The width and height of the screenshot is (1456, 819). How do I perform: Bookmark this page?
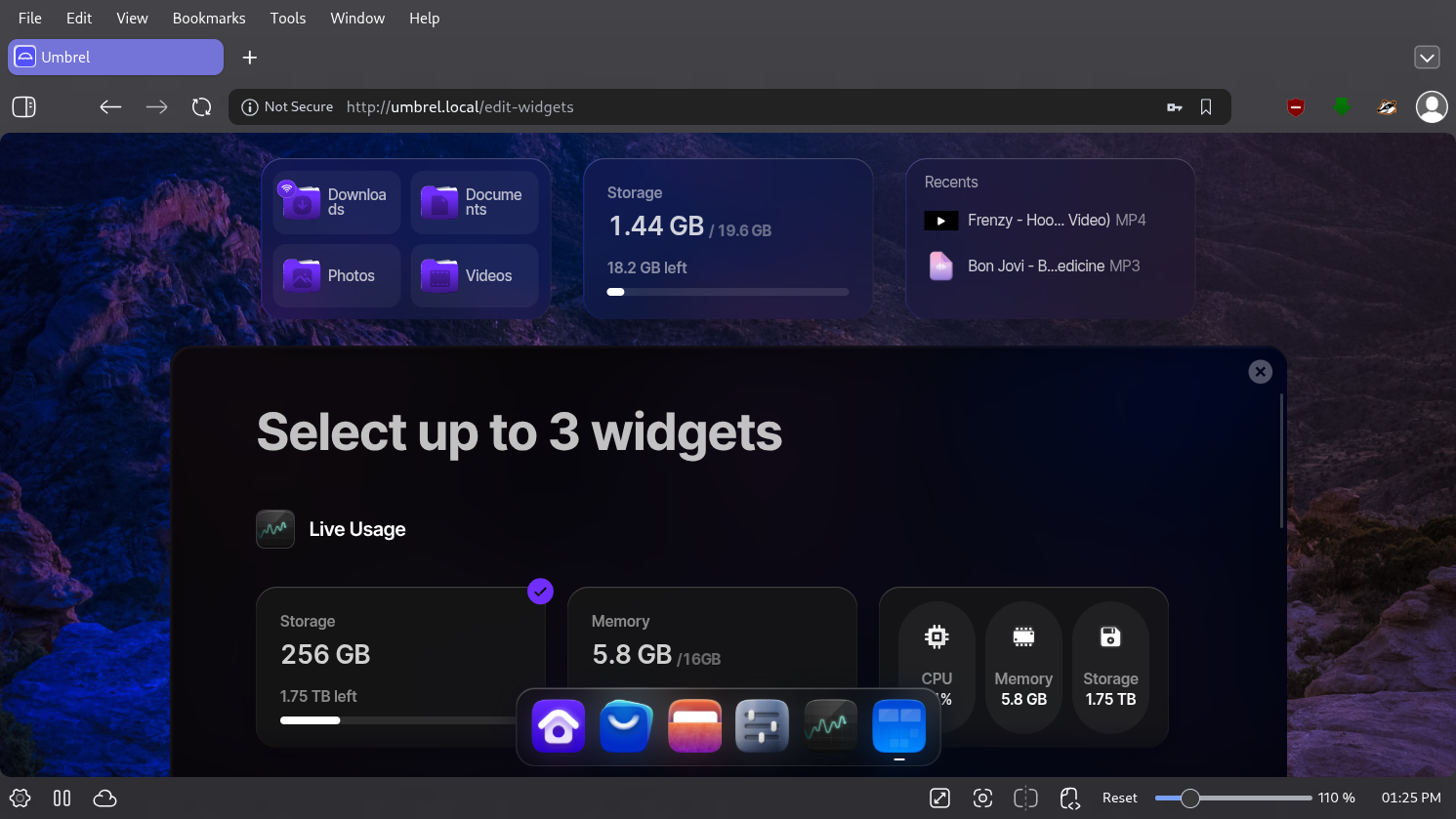point(1206,107)
